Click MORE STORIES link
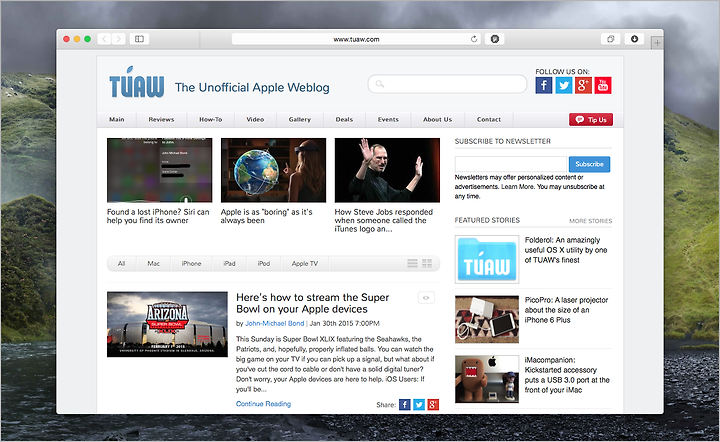 click(x=591, y=221)
